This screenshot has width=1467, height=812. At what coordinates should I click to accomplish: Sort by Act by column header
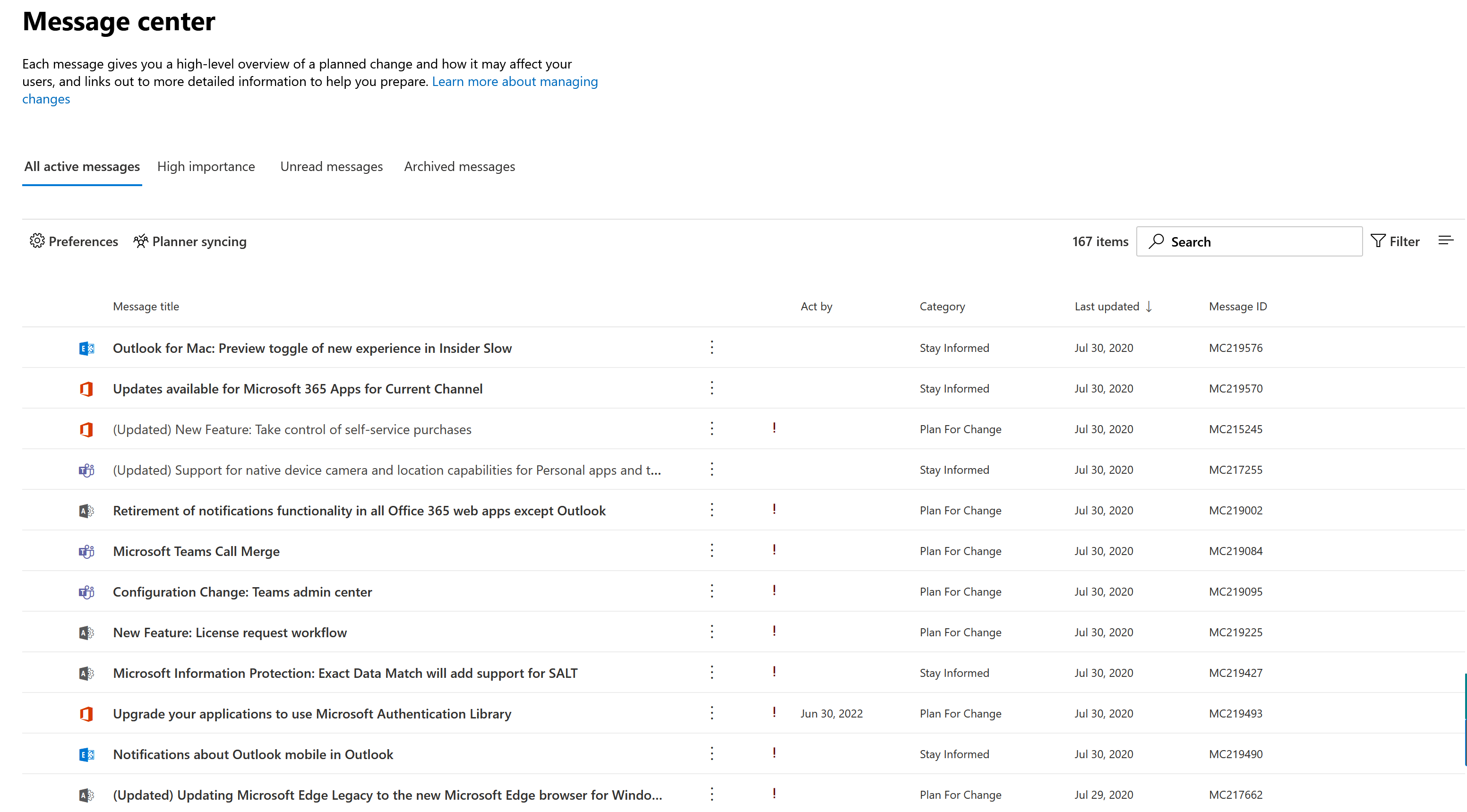click(x=816, y=307)
